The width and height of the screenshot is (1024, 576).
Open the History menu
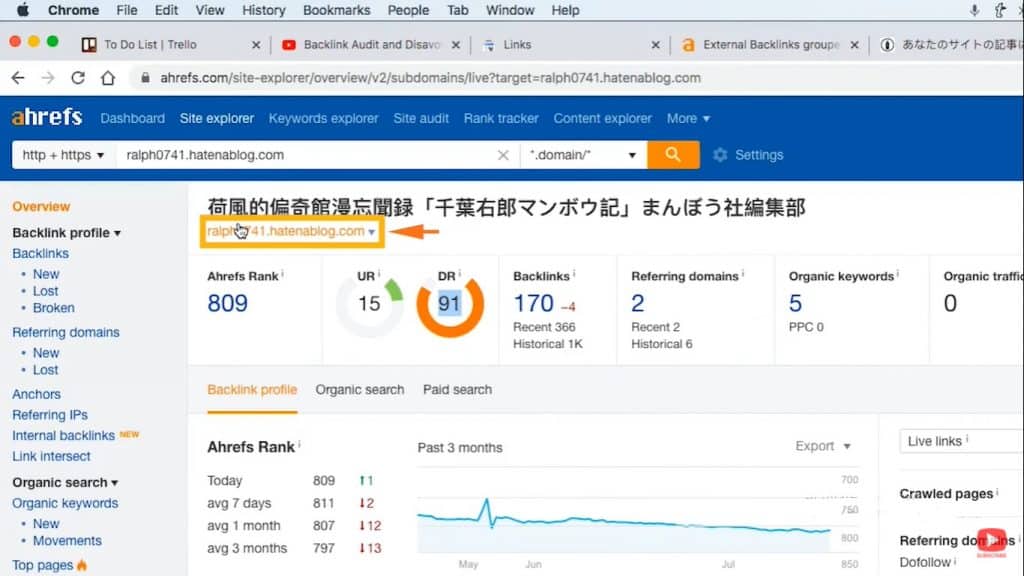pyautogui.click(x=263, y=10)
